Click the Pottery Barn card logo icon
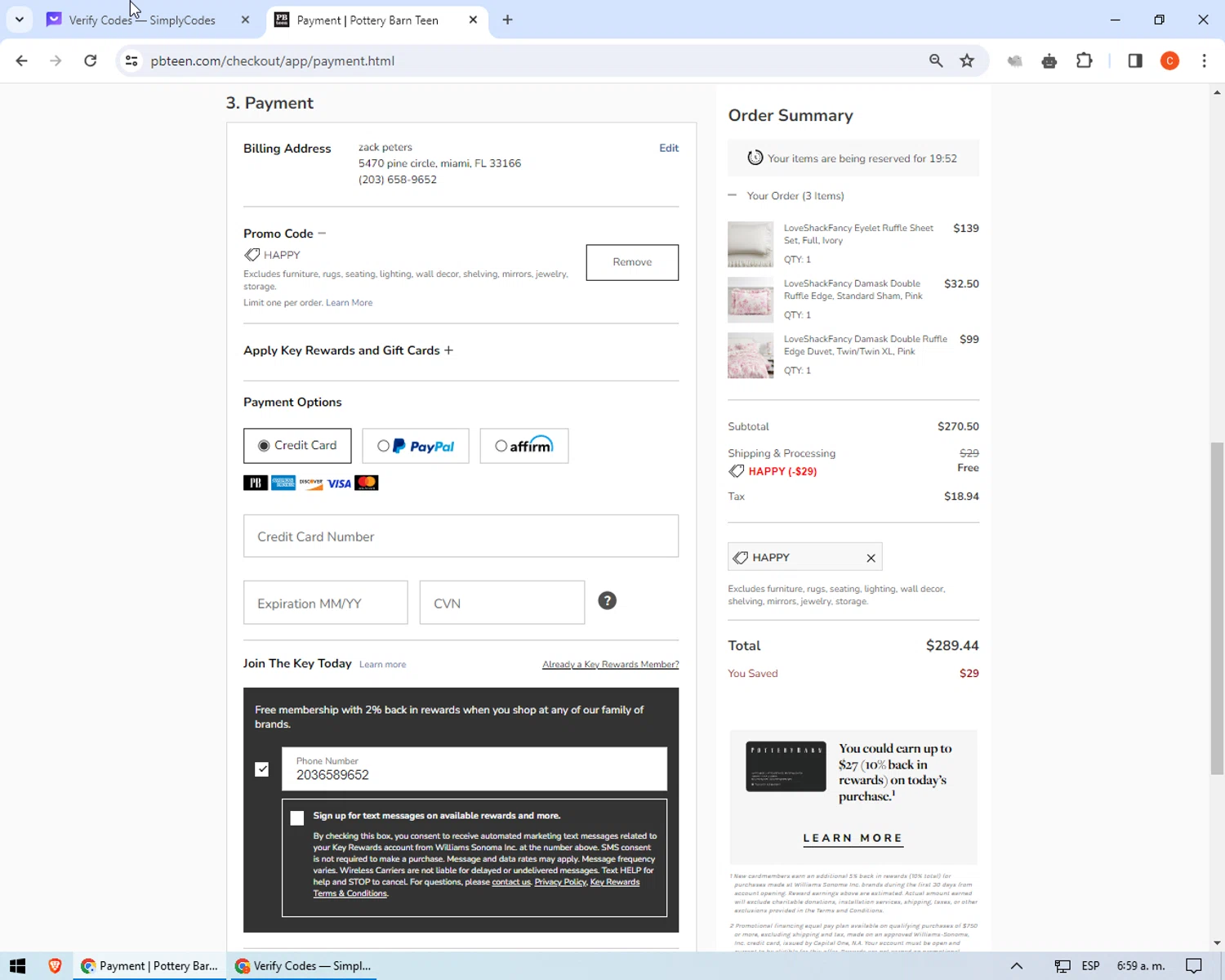The image size is (1225, 980). [x=256, y=483]
